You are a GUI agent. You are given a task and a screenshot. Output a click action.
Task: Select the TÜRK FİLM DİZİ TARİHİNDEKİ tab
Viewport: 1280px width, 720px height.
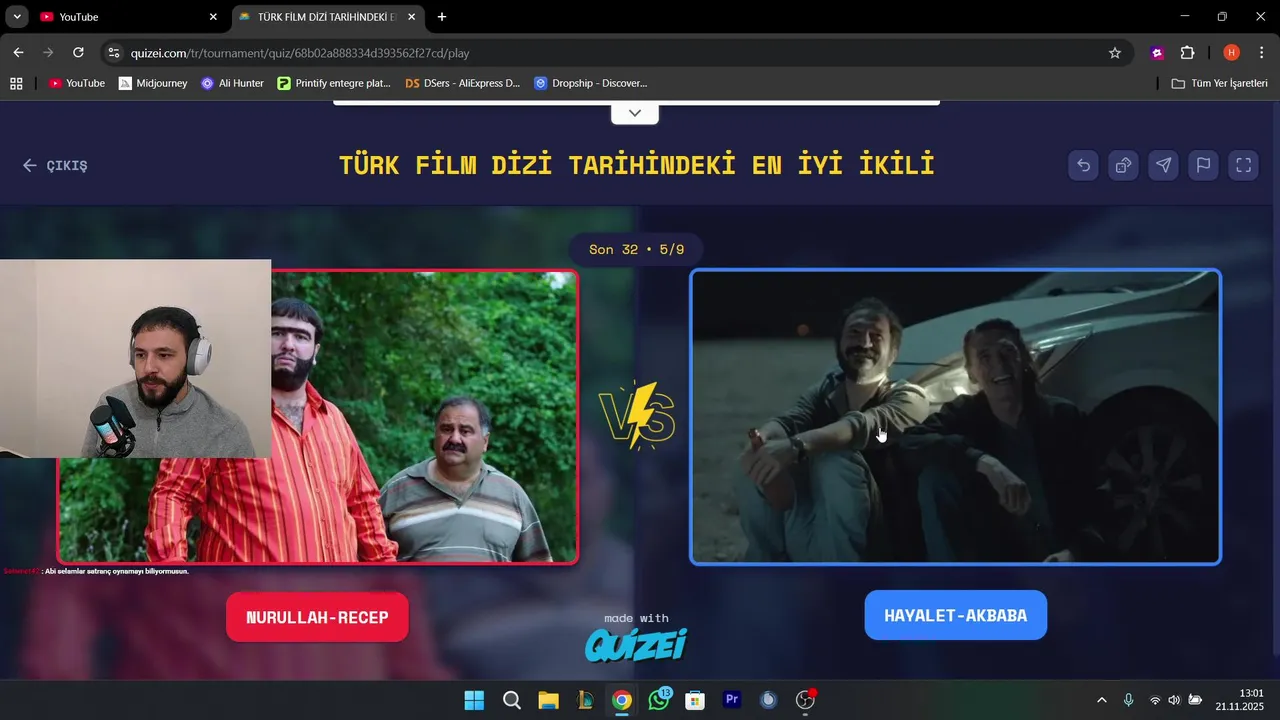(325, 17)
